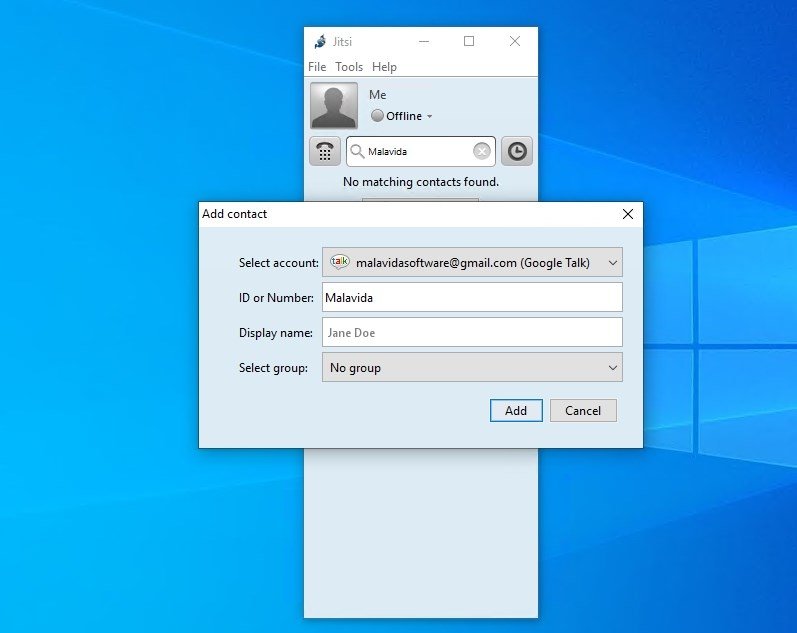Image resolution: width=797 pixels, height=633 pixels.
Task: Maximize the Jitsi window
Action: pos(469,41)
